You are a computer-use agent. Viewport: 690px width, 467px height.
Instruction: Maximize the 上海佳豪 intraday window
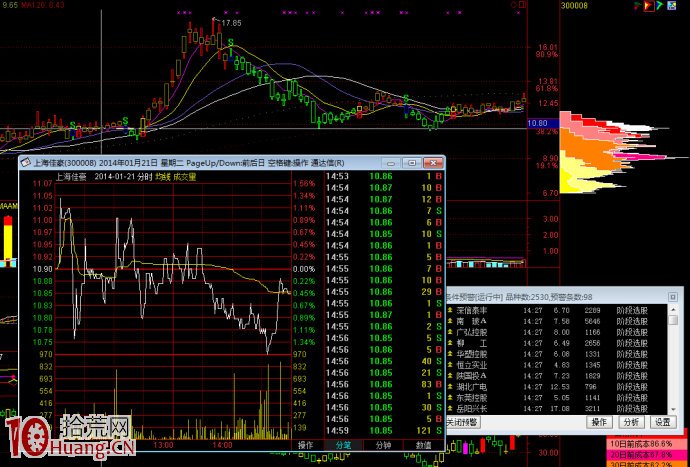tap(410, 163)
